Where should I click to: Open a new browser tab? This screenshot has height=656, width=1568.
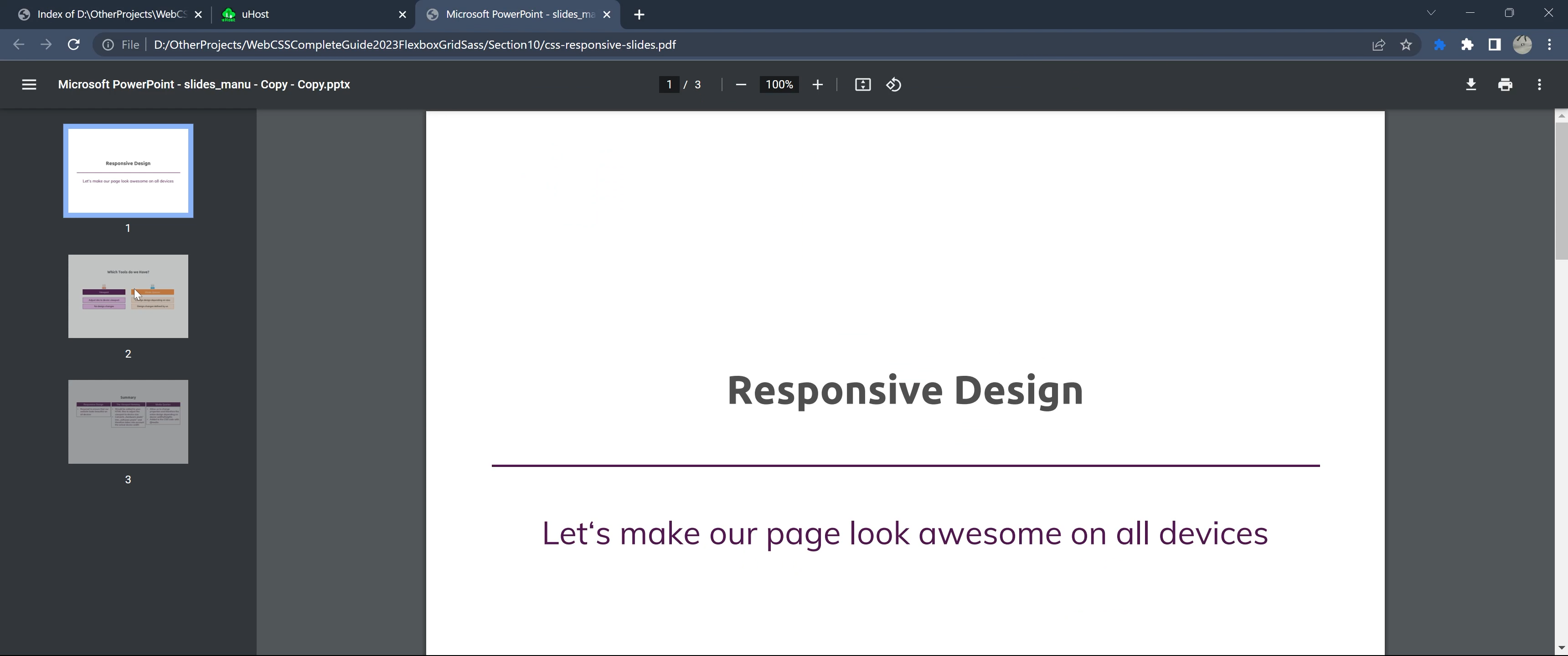tap(639, 15)
